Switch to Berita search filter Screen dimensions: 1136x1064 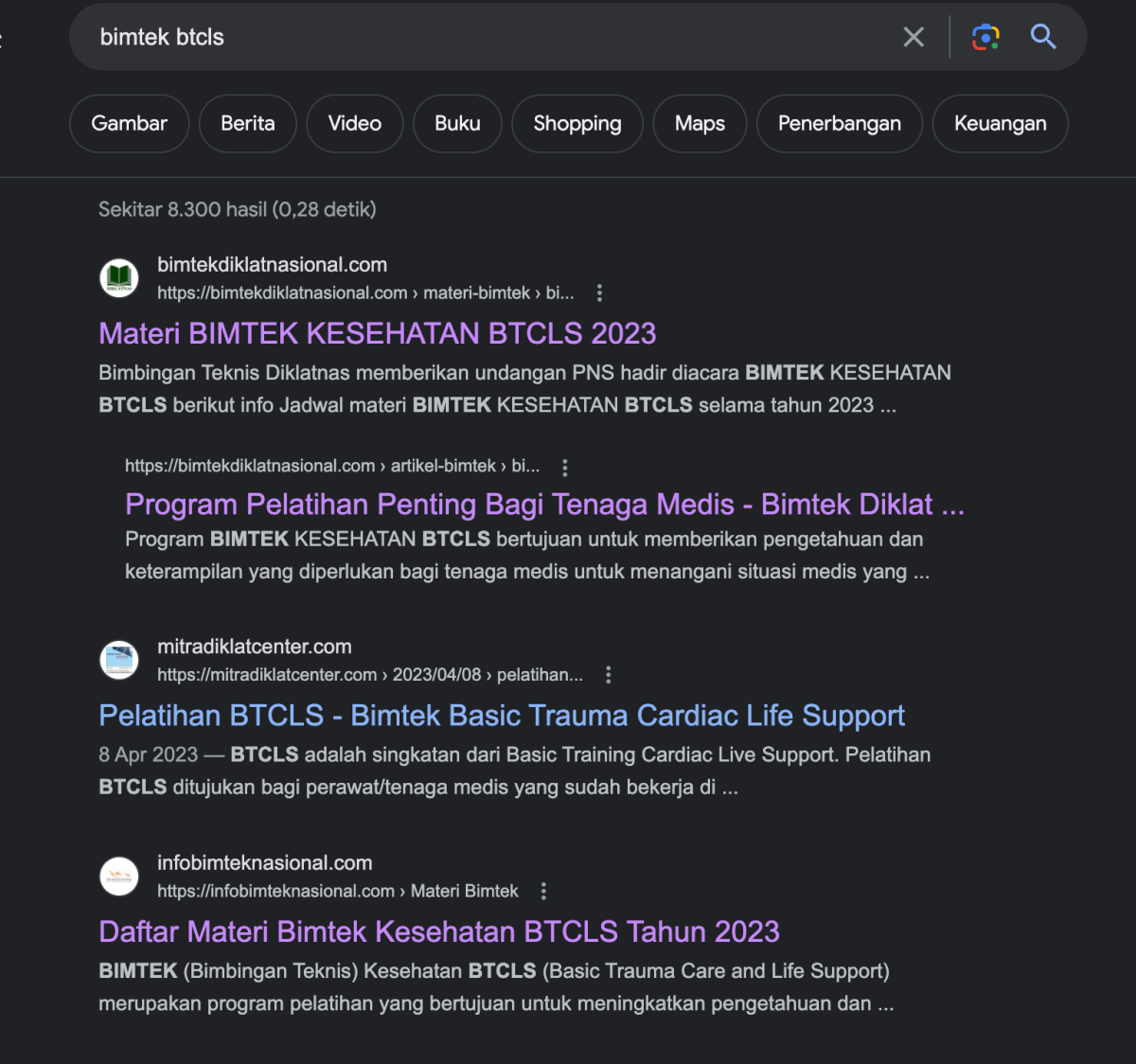pyautogui.click(x=247, y=123)
